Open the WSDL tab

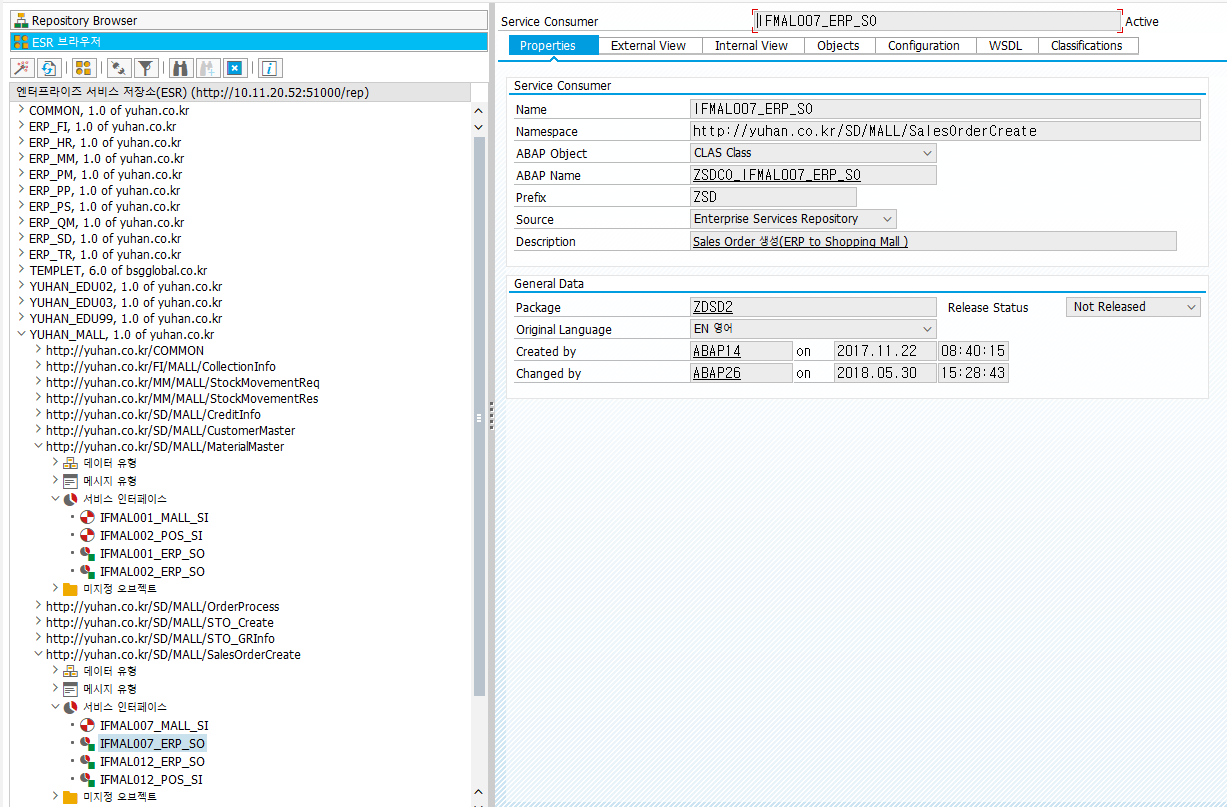(x=1005, y=46)
